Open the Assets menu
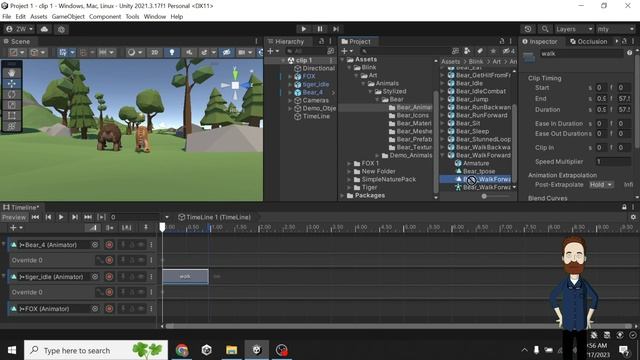640x360 pixels. pos(38,17)
